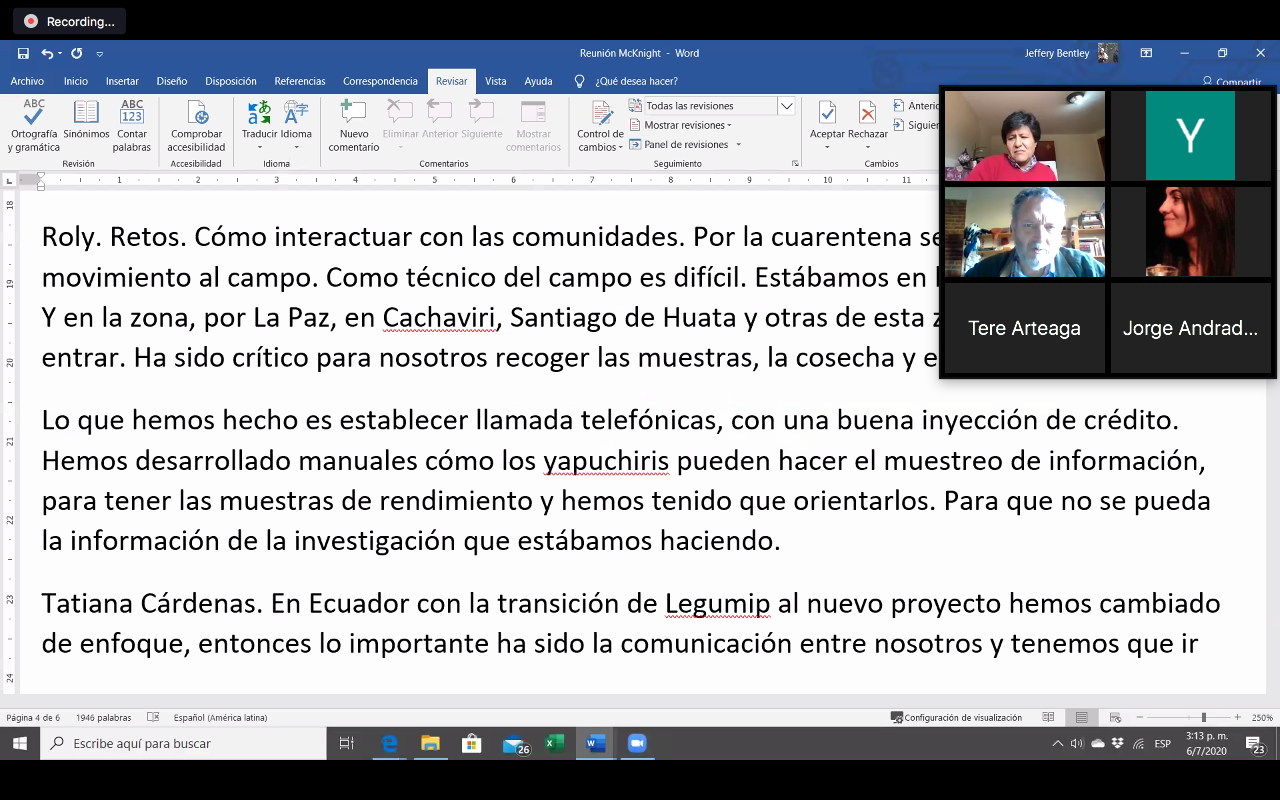1280x800 pixels.
Task: Open Zoom app in the taskbar
Action: coord(636,743)
